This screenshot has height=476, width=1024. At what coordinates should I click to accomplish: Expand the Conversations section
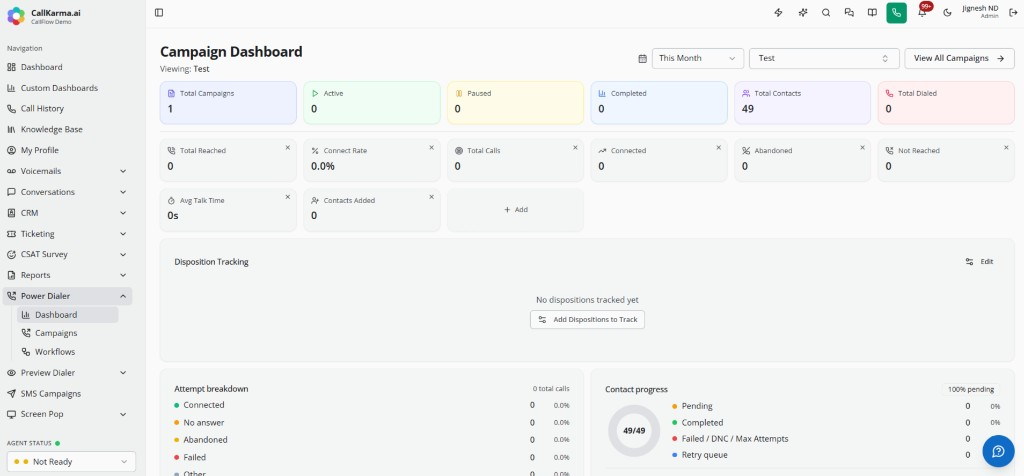click(67, 192)
